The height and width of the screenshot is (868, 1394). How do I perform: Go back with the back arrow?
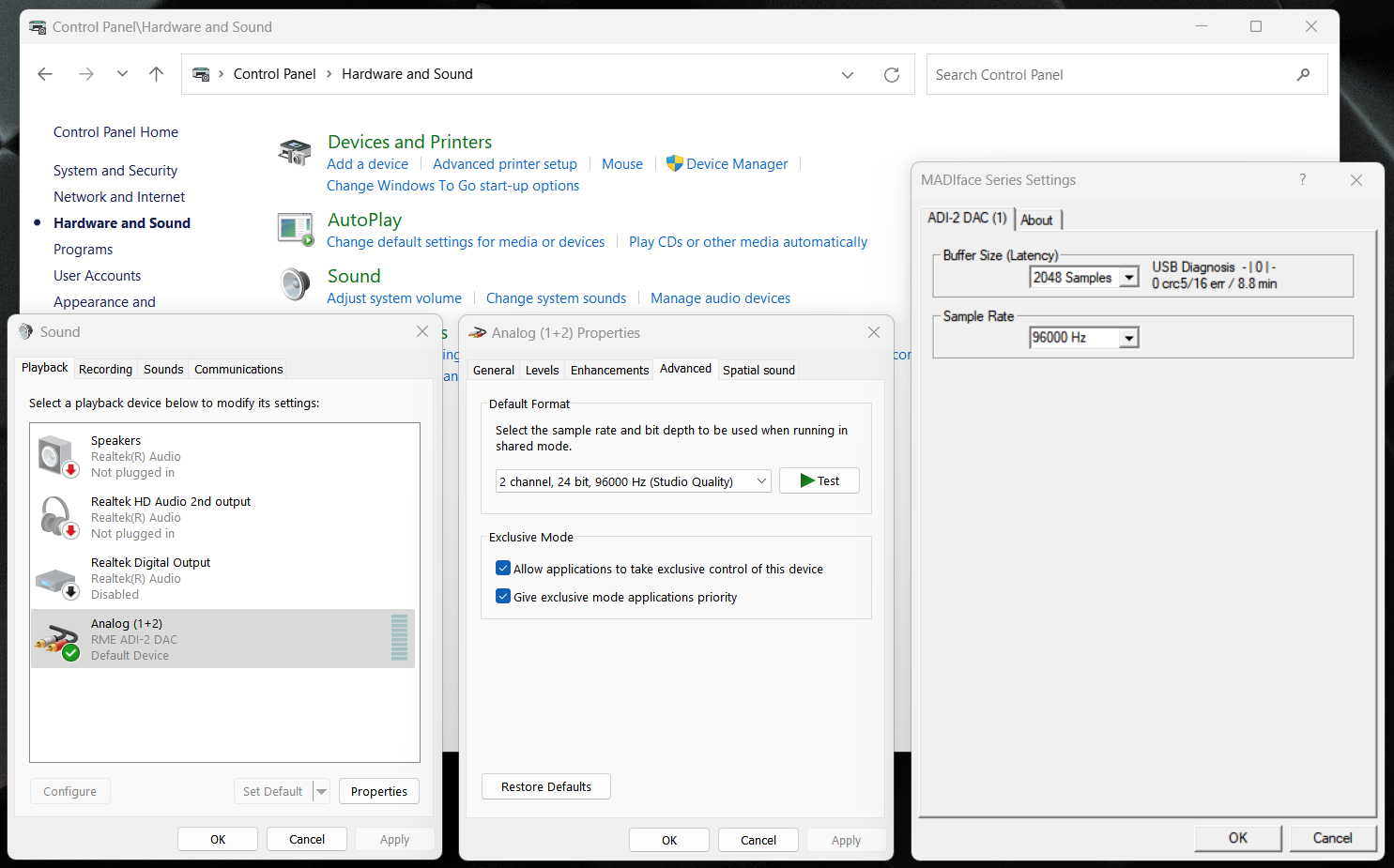tap(45, 74)
